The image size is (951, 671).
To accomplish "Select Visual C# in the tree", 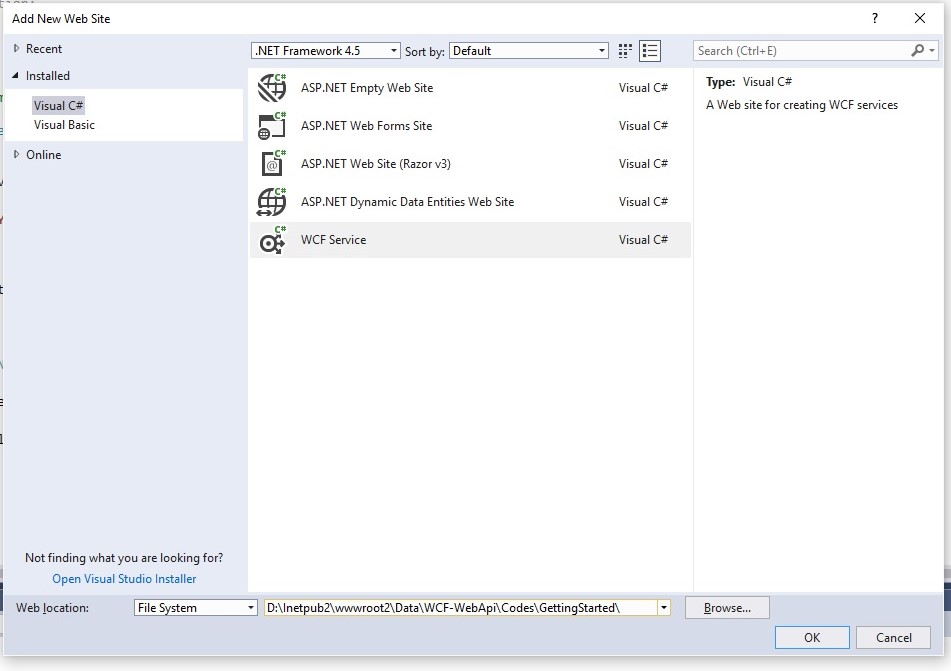I will (58, 106).
